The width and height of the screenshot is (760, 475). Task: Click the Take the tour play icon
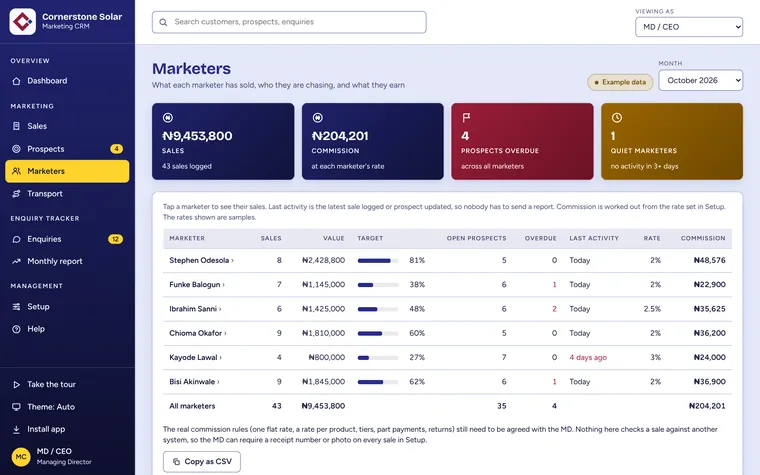(16, 384)
